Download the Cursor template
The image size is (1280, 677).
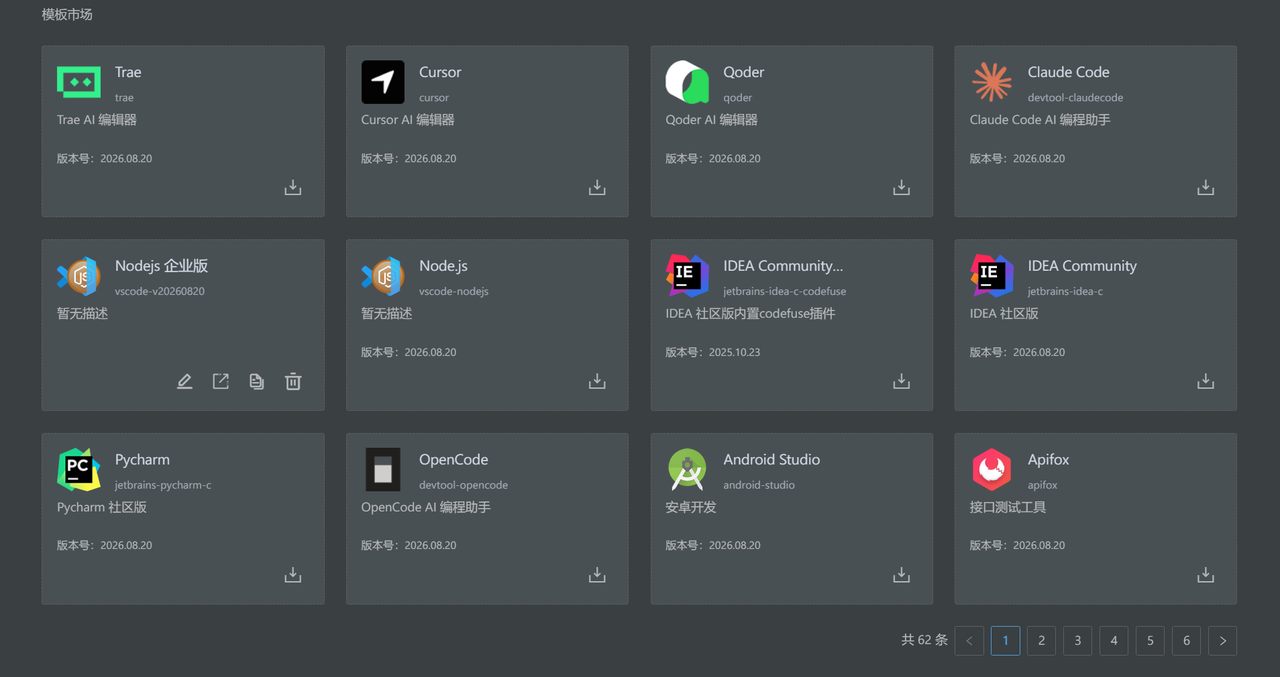point(597,188)
